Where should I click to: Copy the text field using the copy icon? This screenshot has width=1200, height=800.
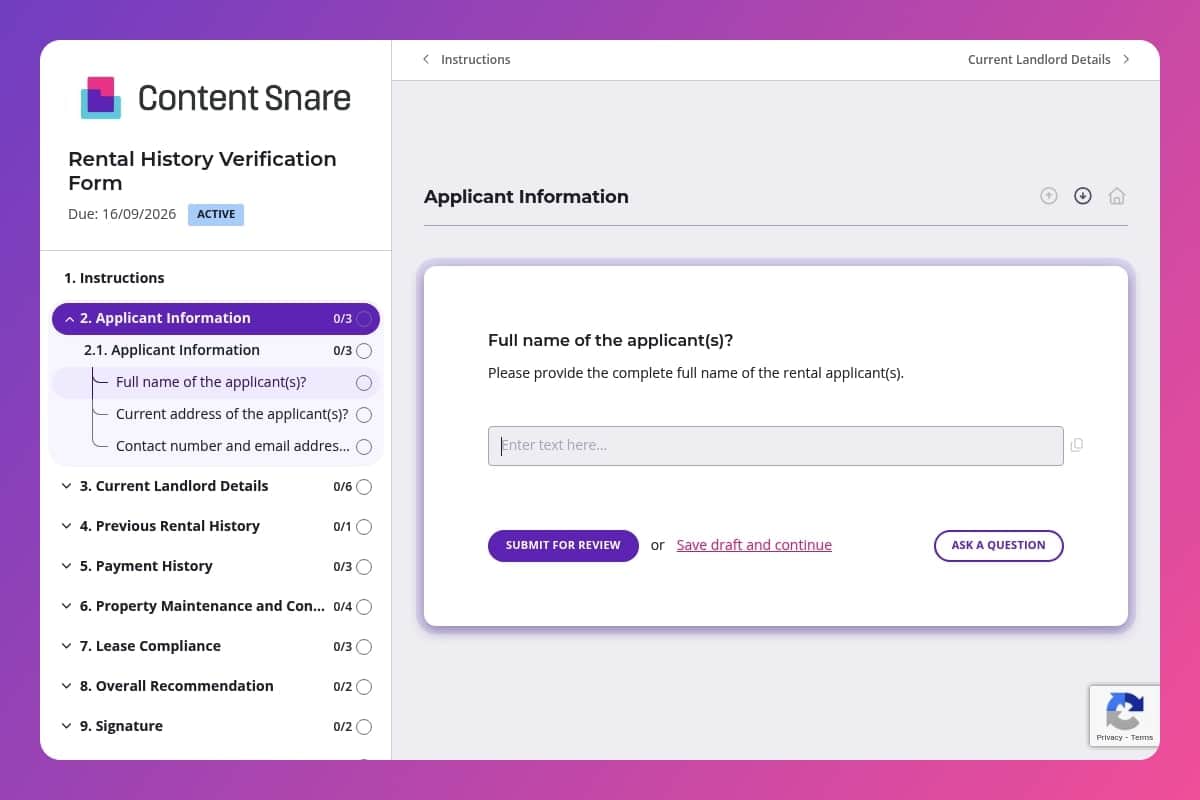(x=1076, y=445)
